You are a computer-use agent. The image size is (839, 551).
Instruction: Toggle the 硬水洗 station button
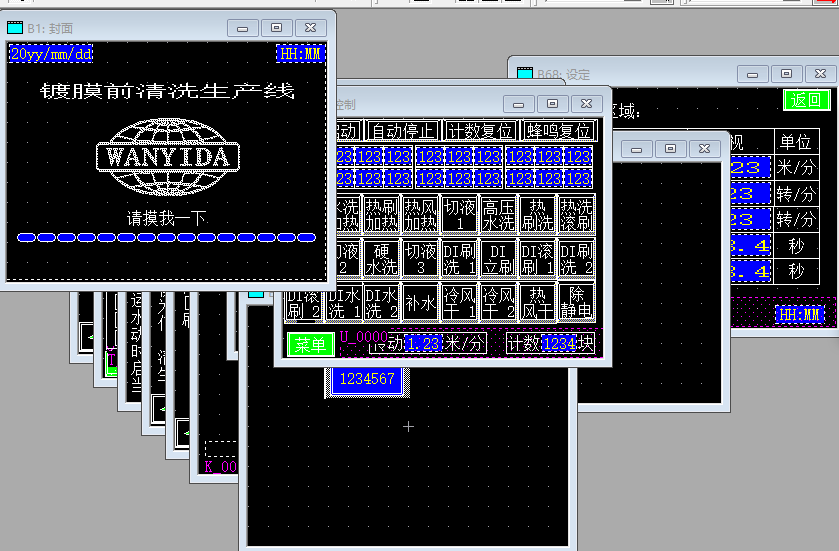coord(381,258)
